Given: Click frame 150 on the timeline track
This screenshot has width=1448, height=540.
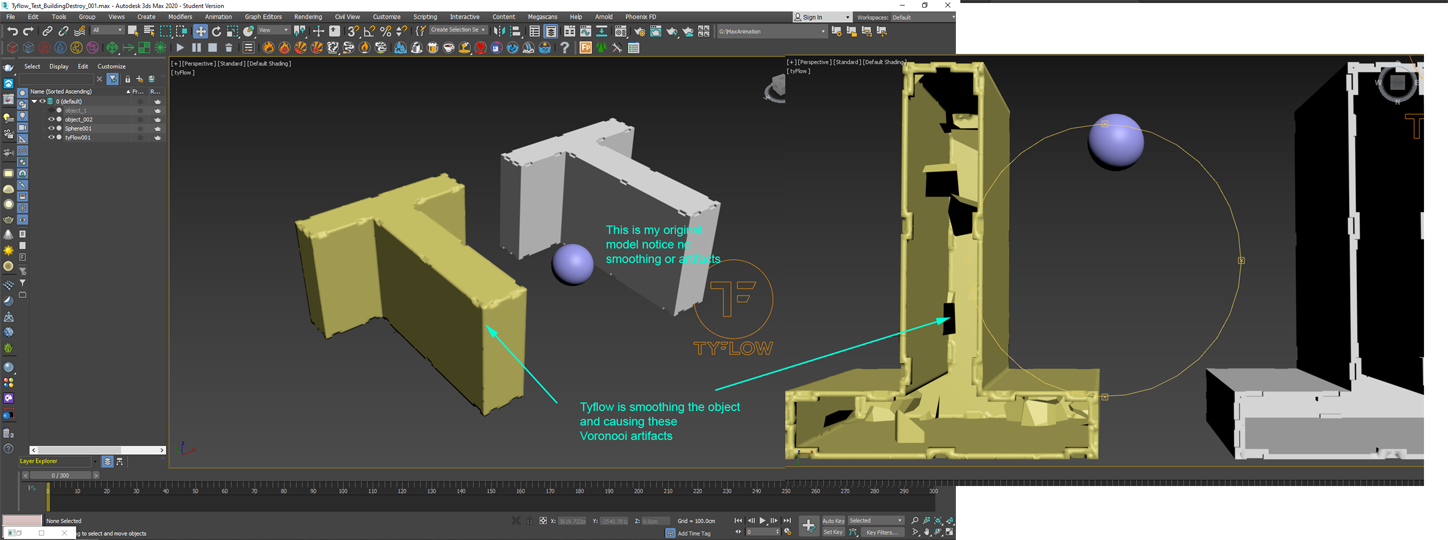Looking at the screenshot, I should 491,491.
